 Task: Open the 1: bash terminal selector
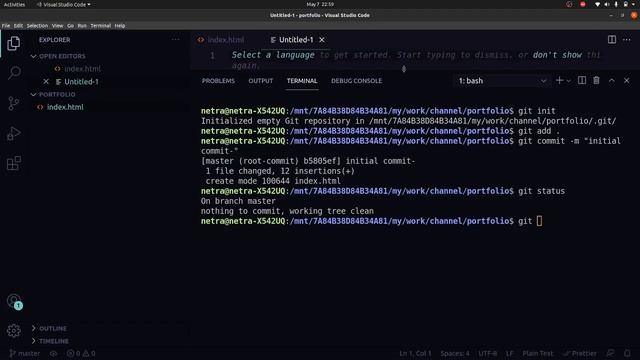(502, 81)
